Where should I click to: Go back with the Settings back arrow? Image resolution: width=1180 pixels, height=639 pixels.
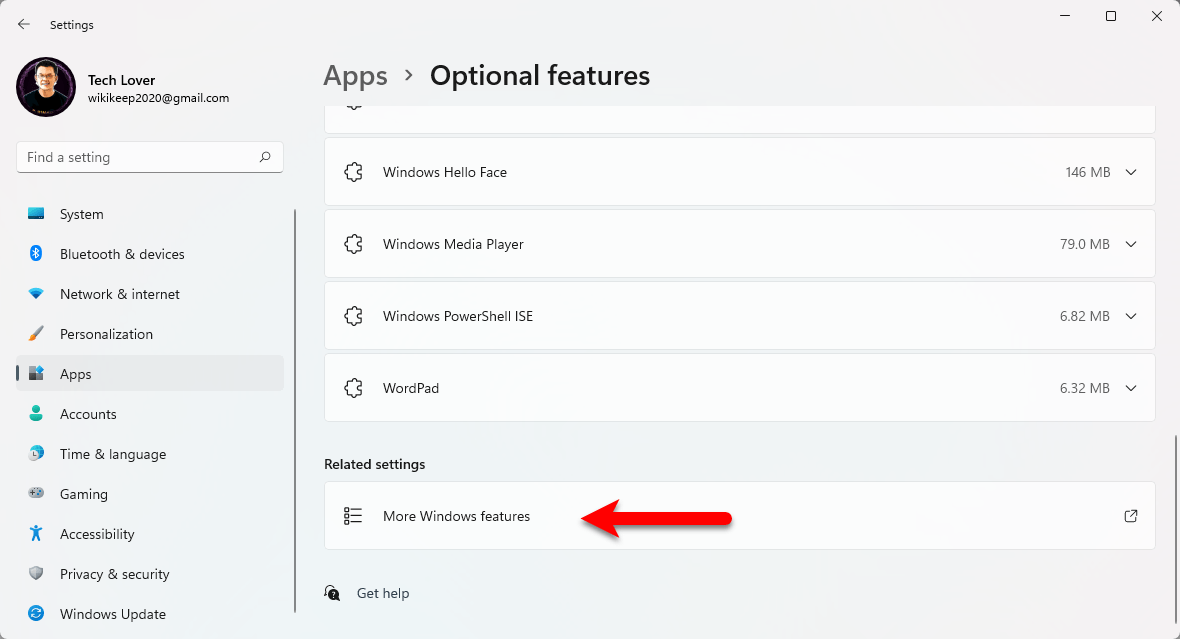[24, 25]
